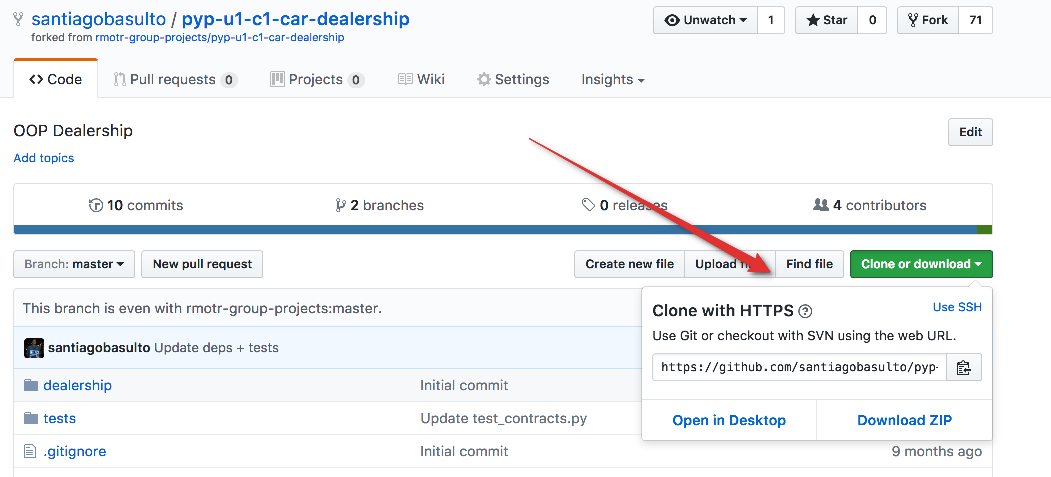This screenshot has width=1051, height=477.
Task: Click santiagobasulto's avatar in the commit row
Action: pyautogui.click(x=34, y=348)
